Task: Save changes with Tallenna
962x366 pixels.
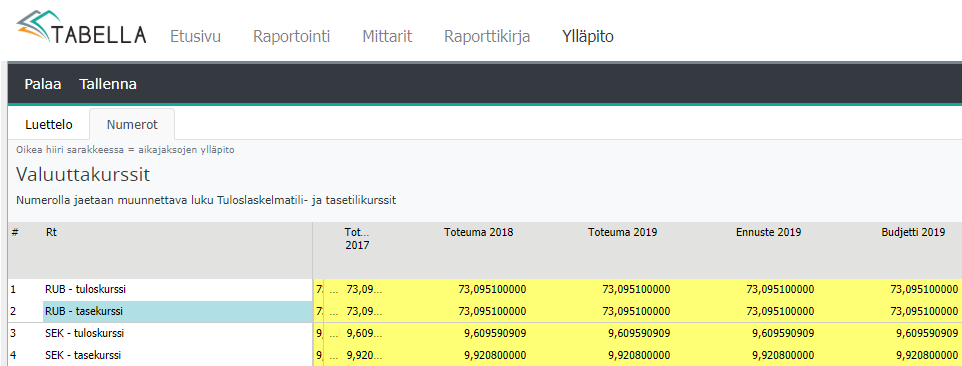Action: coord(108,85)
